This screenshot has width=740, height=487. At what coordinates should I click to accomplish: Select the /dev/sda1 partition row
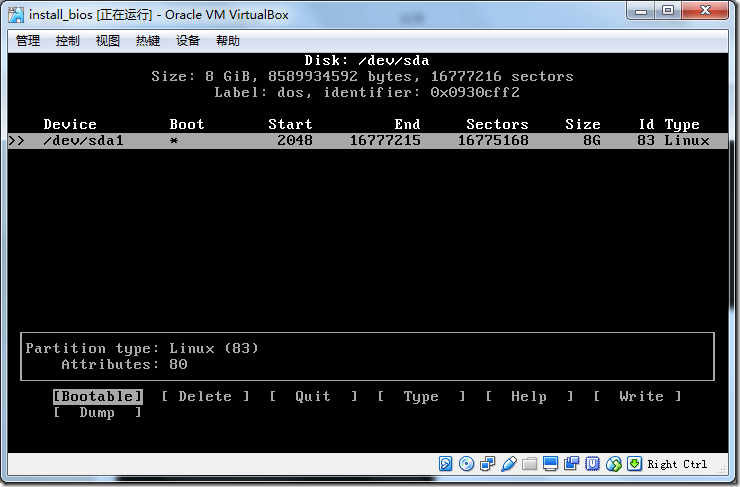[x=368, y=141]
